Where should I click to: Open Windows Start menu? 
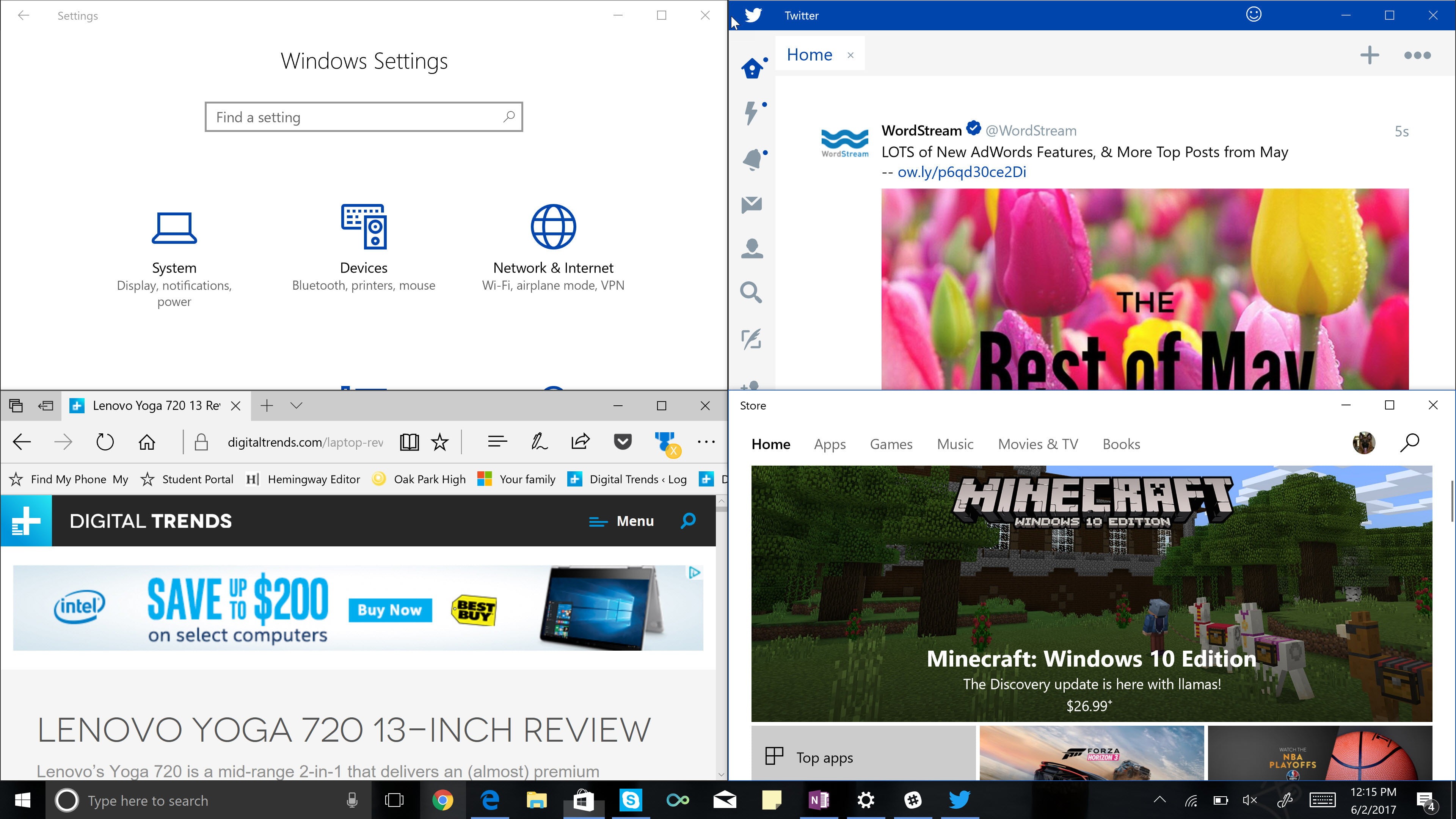point(23,800)
